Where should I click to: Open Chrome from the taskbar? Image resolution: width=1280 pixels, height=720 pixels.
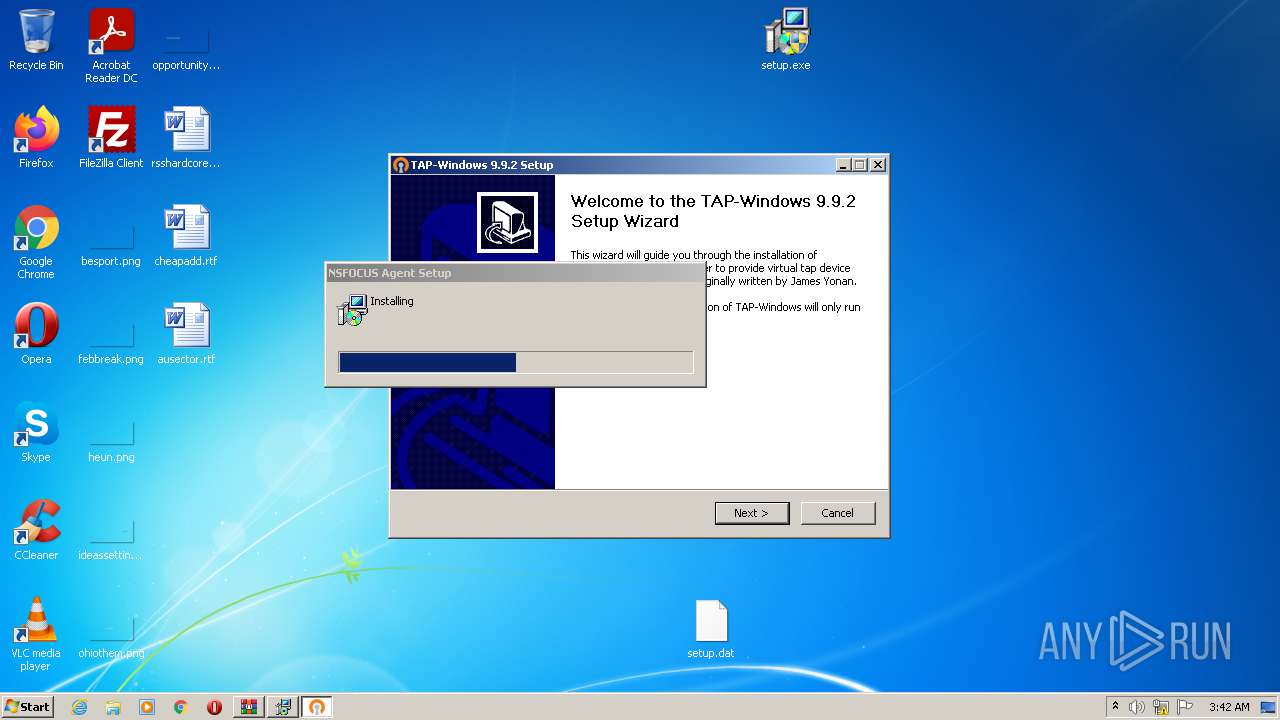[181, 707]
